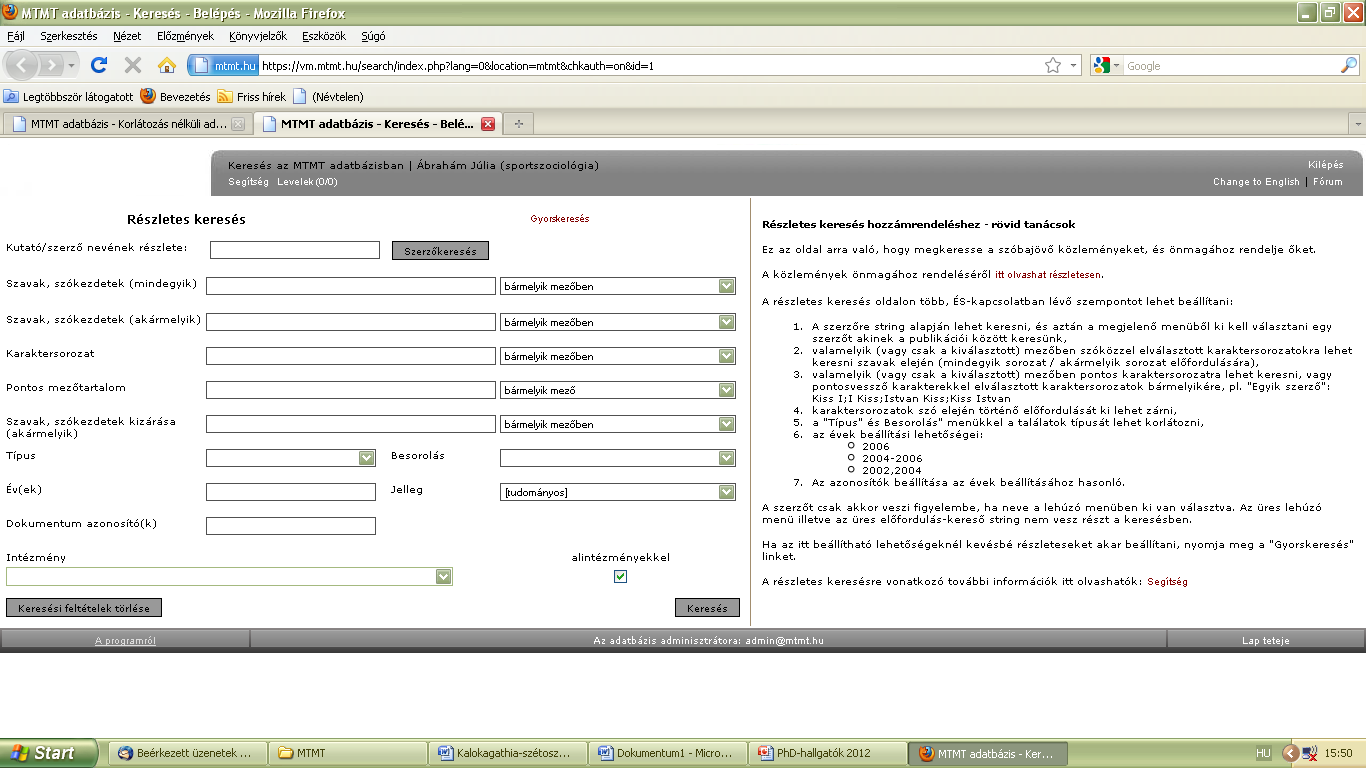Open the Fórum link

[x=1328, y=182]
